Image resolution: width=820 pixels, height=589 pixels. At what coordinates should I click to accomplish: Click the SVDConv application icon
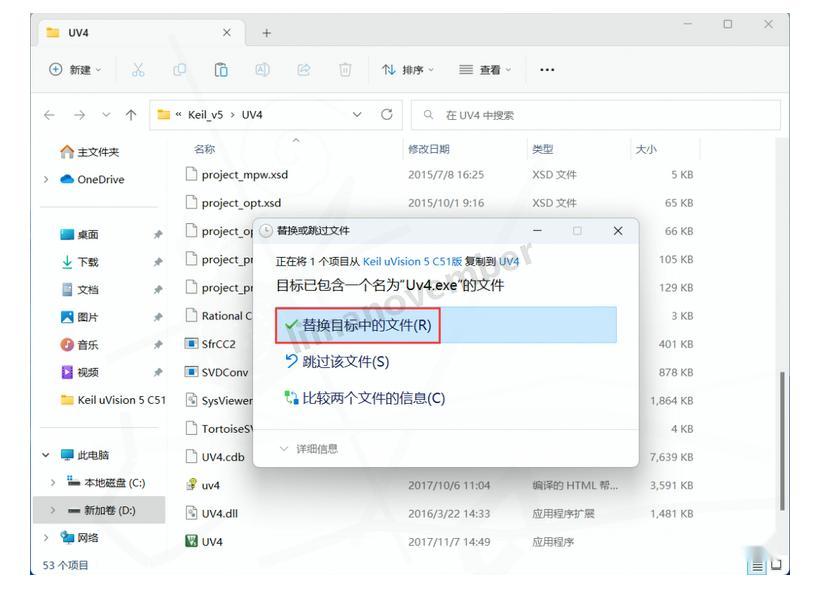tap(191, 372)
